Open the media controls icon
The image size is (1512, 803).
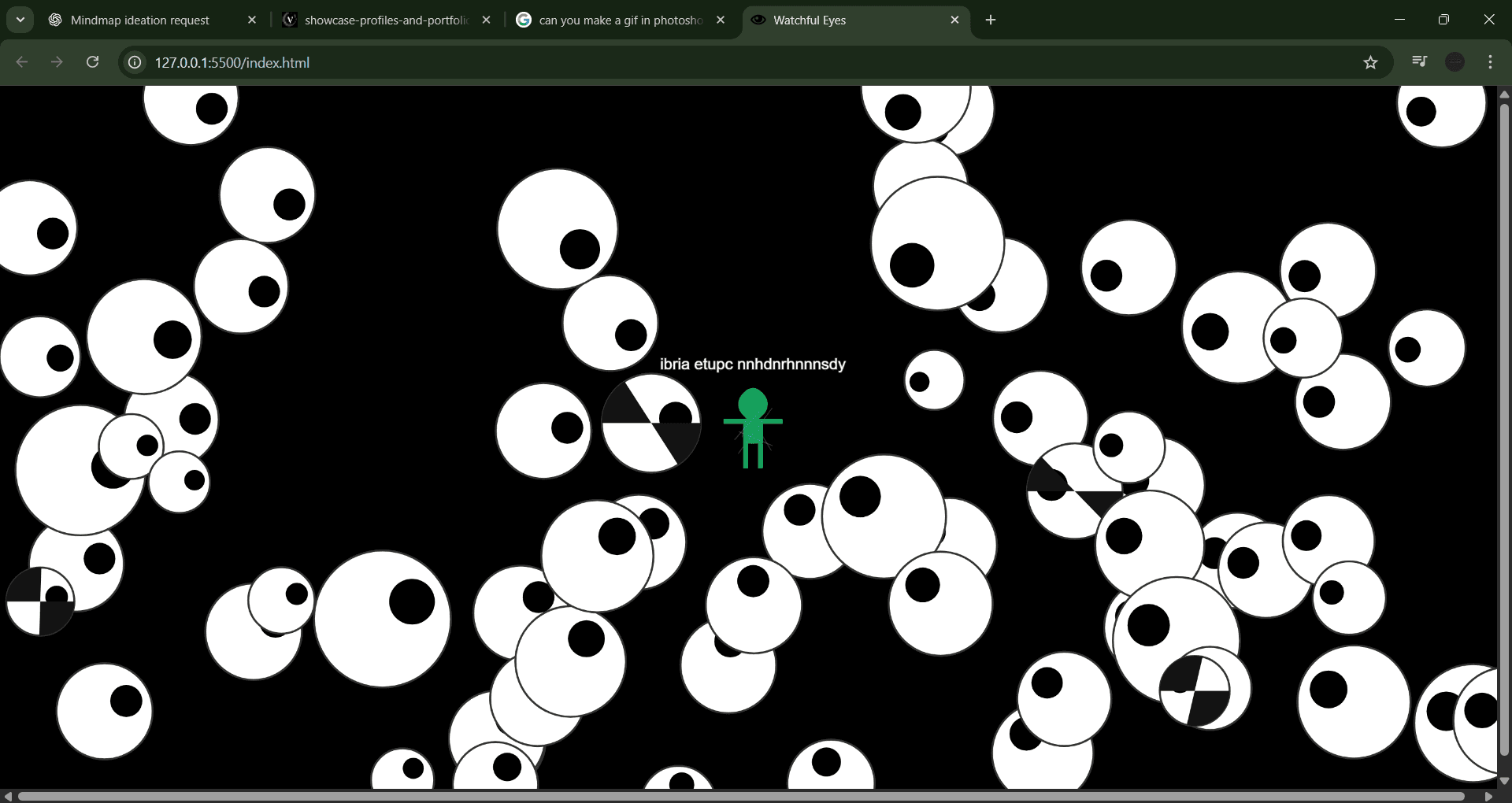click(1420, 61)
